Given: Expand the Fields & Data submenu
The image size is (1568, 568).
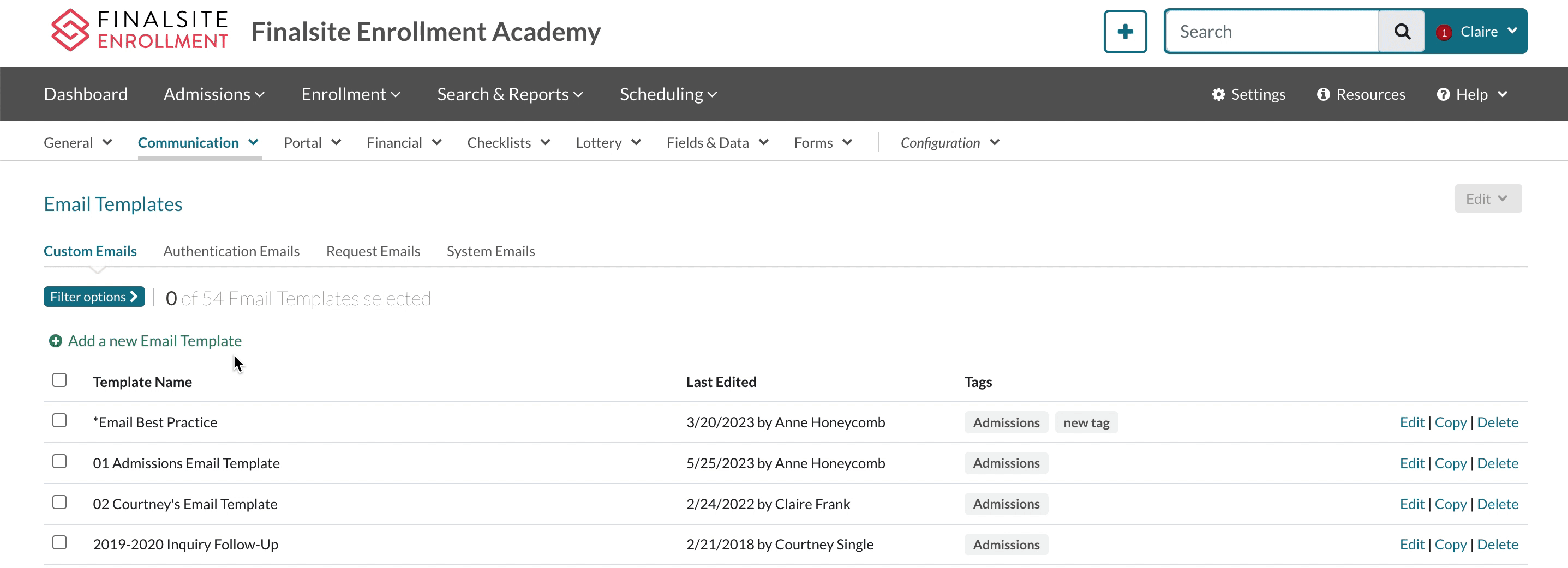Looking at the screenshot, I should tap(717, 143).
